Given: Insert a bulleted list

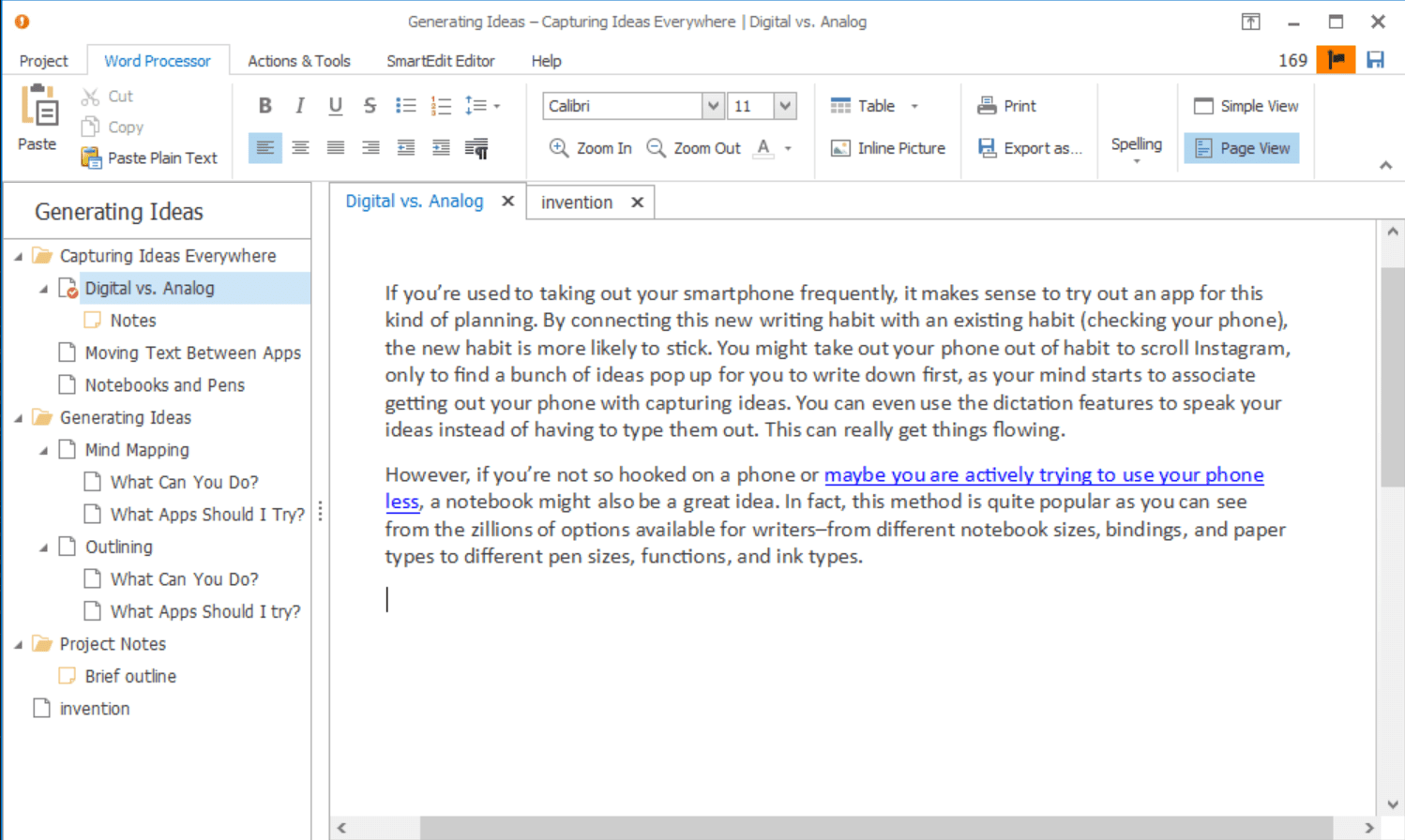Looking at the screenshot, I should click(x=406, y=106).
